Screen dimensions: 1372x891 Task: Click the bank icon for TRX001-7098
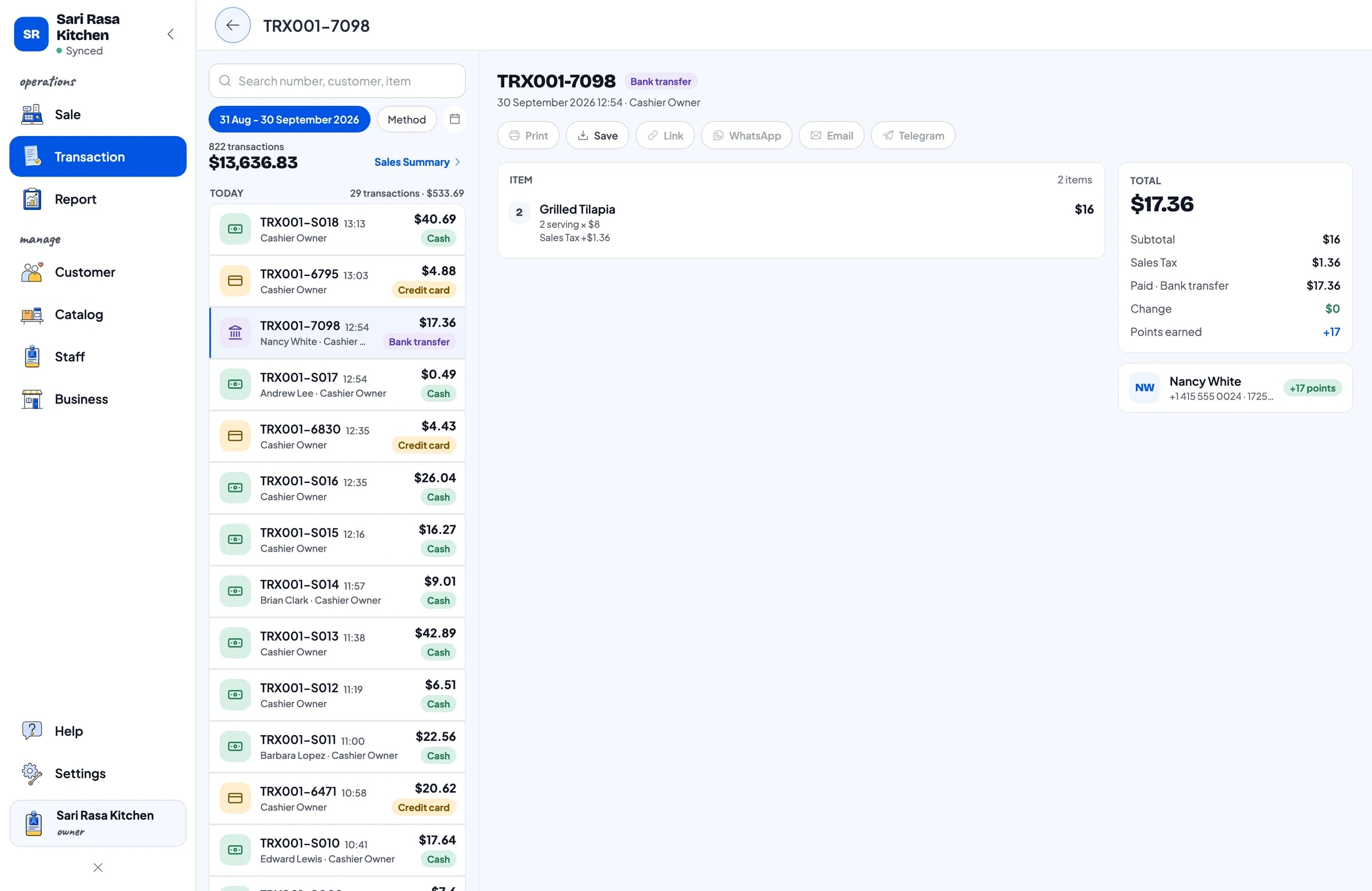point(235,333)
